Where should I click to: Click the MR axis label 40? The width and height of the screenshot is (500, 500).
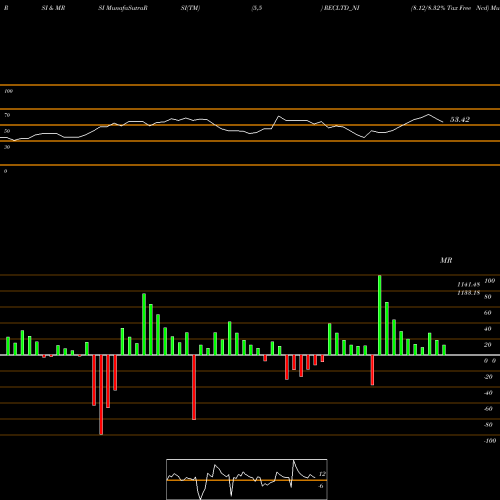[x=488, y=329]
